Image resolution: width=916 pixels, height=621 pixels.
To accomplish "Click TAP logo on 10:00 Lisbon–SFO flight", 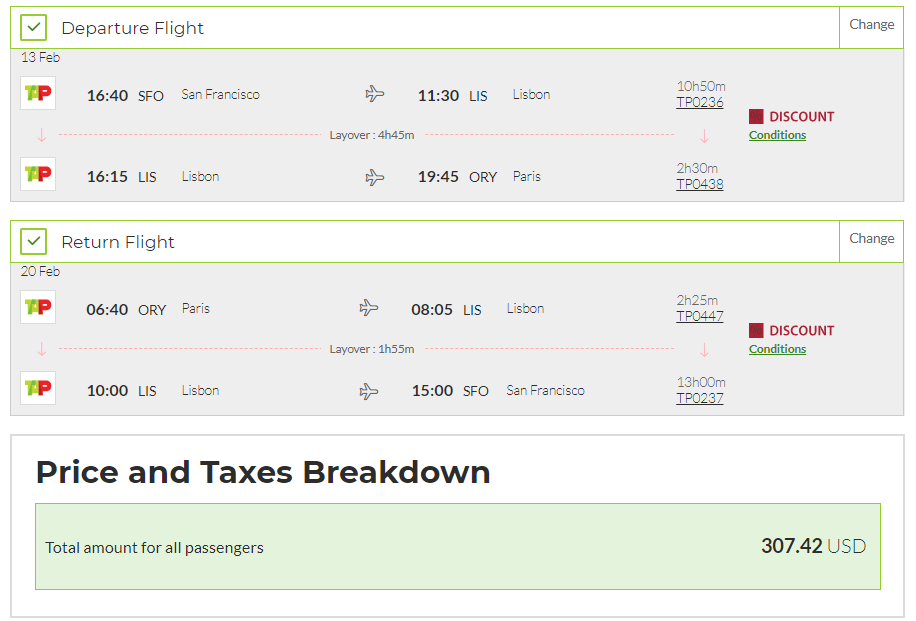I will tap(38, 389).
